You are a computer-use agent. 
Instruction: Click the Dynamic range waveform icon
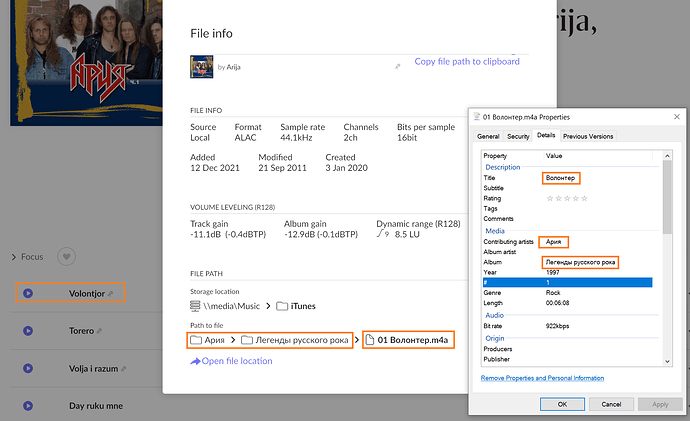pos(383,234)
